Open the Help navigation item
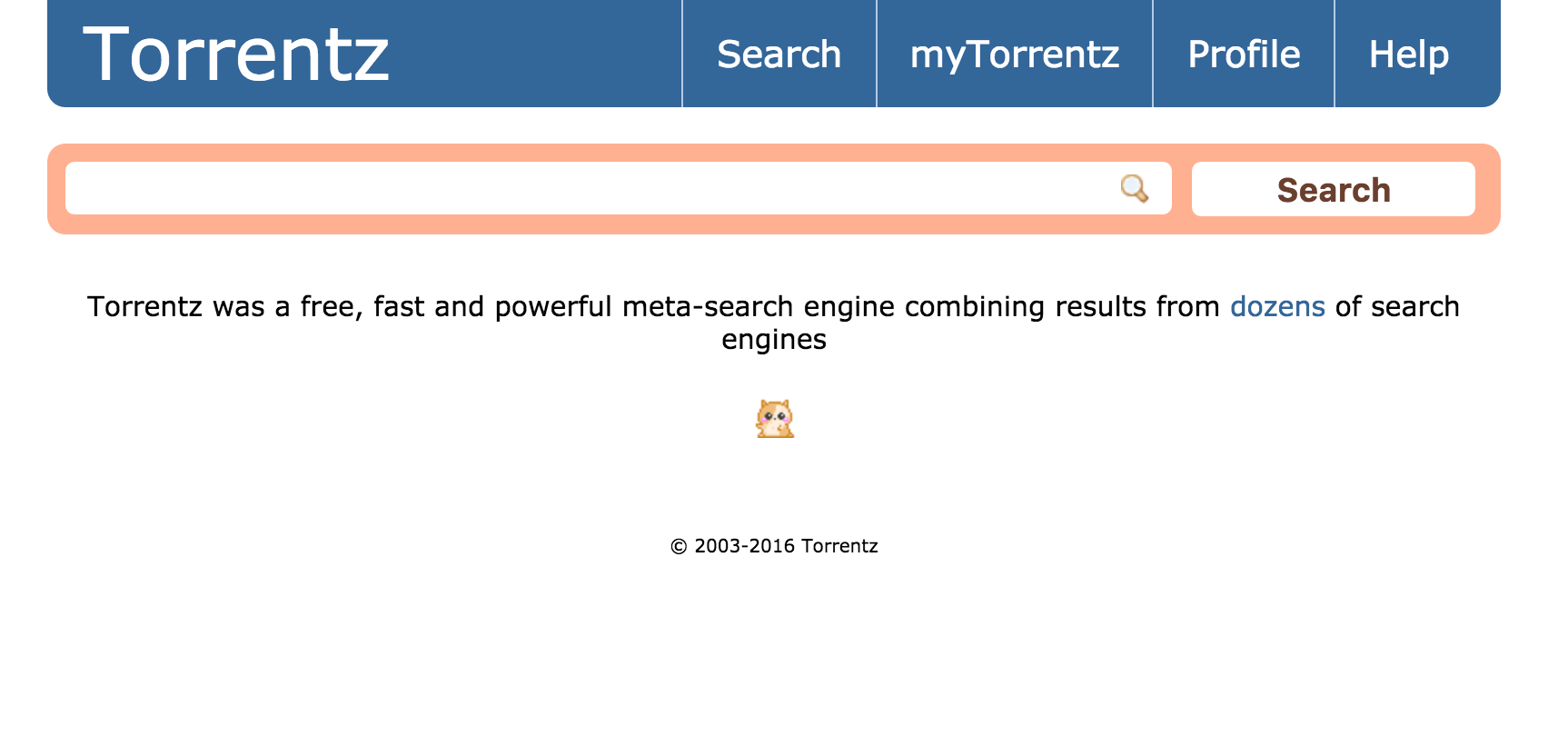The image size is (1568, 736). 1408,55
